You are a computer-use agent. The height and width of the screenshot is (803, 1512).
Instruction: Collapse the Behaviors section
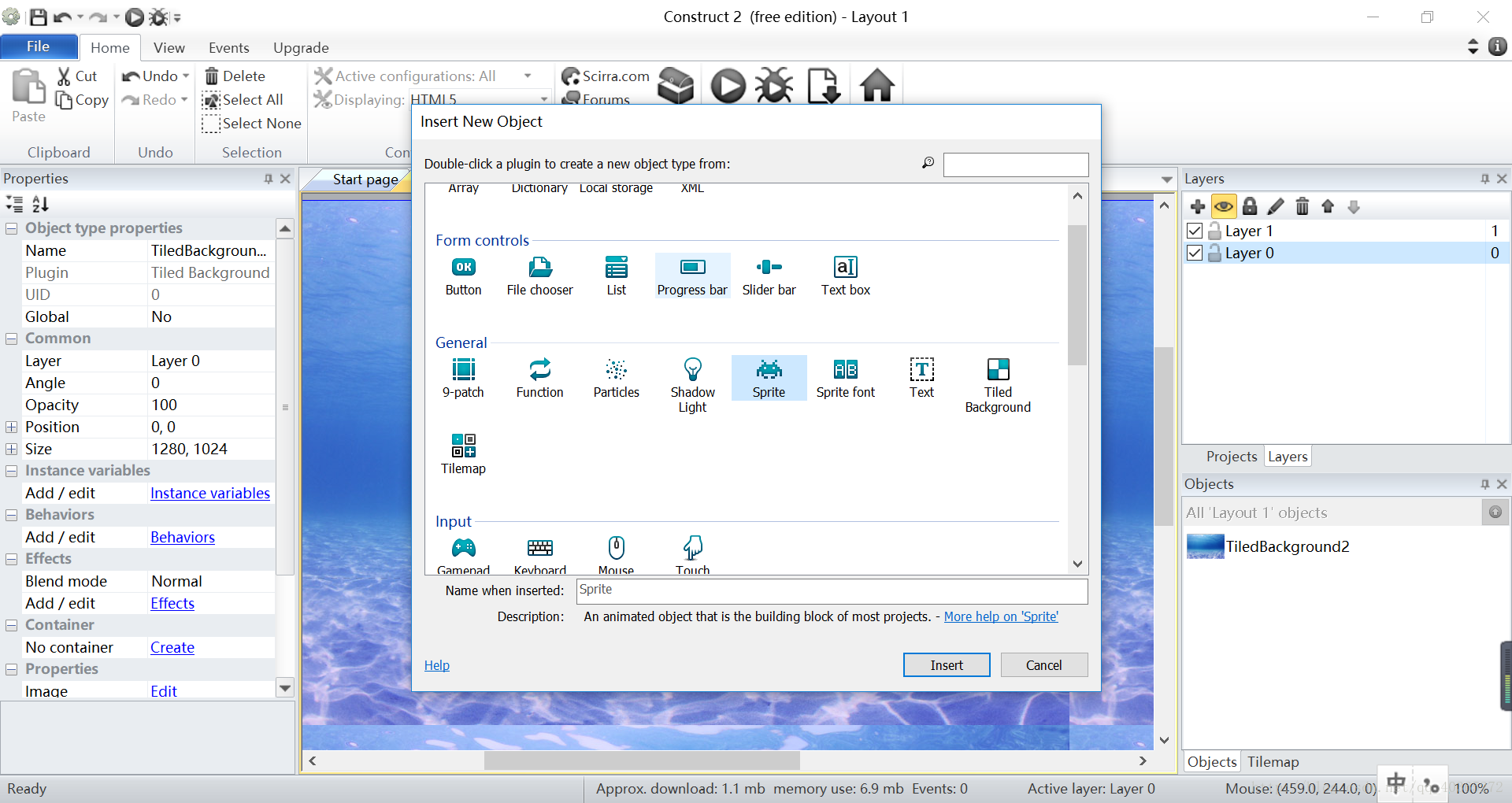pyautogui.click(x=12, y=515)
